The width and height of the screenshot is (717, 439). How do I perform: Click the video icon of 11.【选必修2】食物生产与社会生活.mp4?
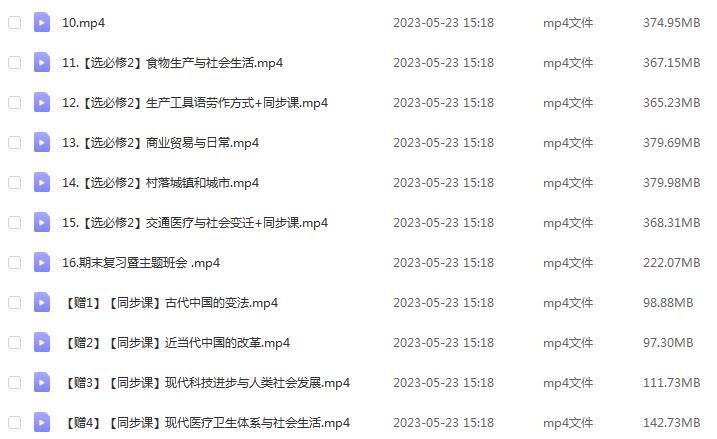tap(42, 62)
